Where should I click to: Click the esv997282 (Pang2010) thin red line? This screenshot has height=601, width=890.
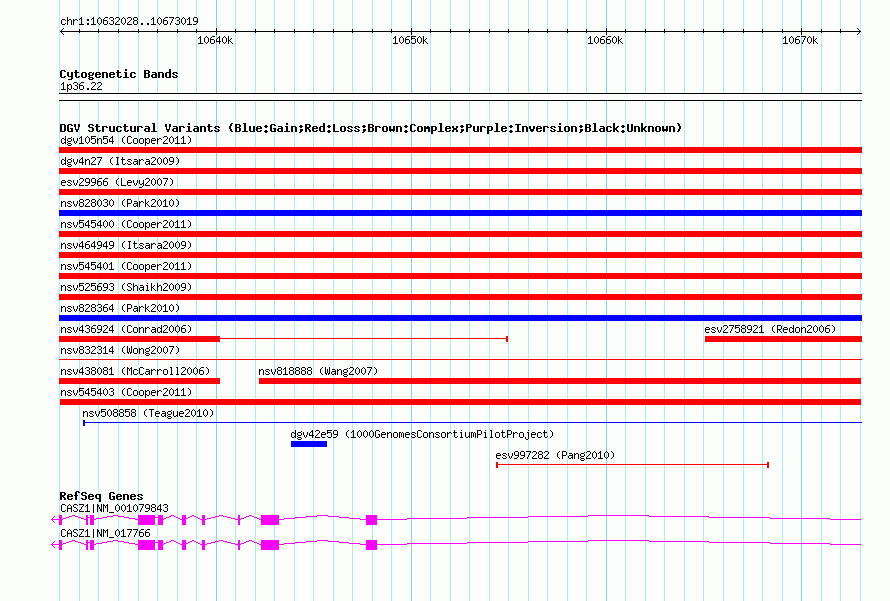632,465
